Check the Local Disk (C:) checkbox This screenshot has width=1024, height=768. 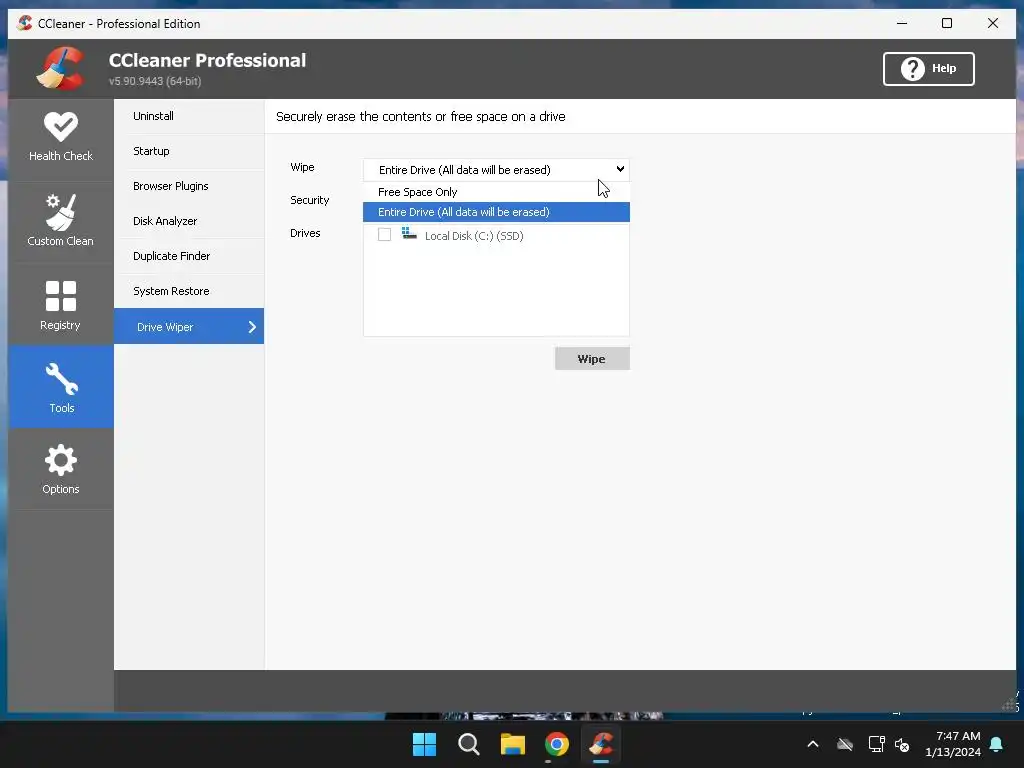pos(385,234)
